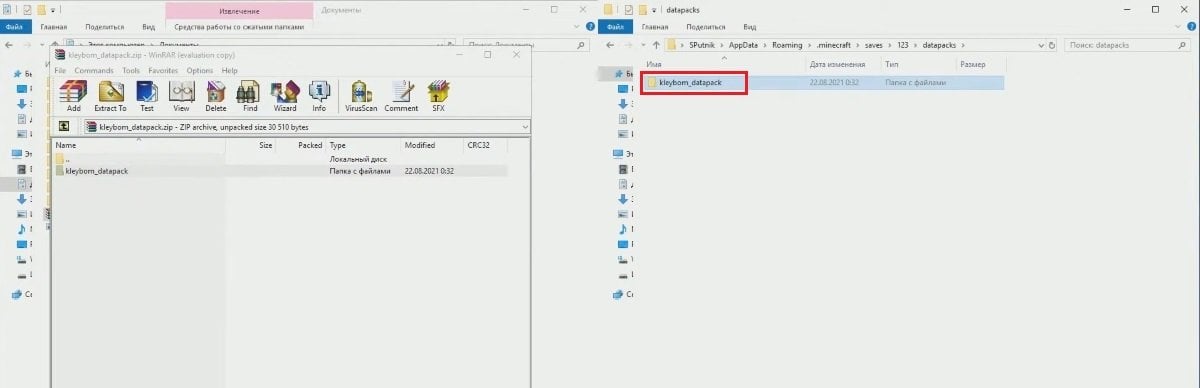The height and width of the screenshot is (388, 1200).
Task: Open WinRAR Commands menu
Action: (94, 71)
